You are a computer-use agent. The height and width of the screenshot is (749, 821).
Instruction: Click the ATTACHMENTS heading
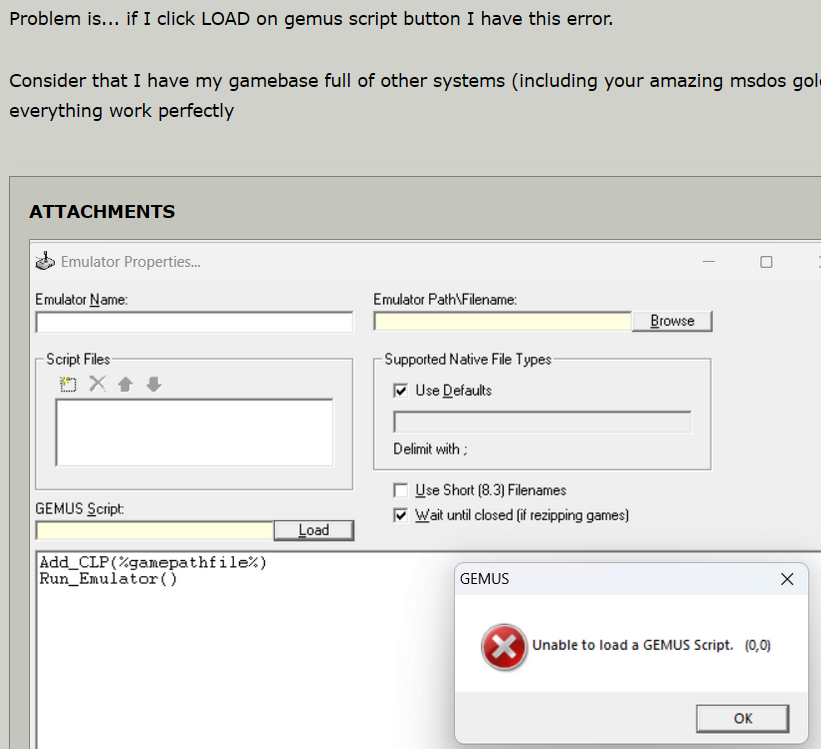click(x=102, y=212)
